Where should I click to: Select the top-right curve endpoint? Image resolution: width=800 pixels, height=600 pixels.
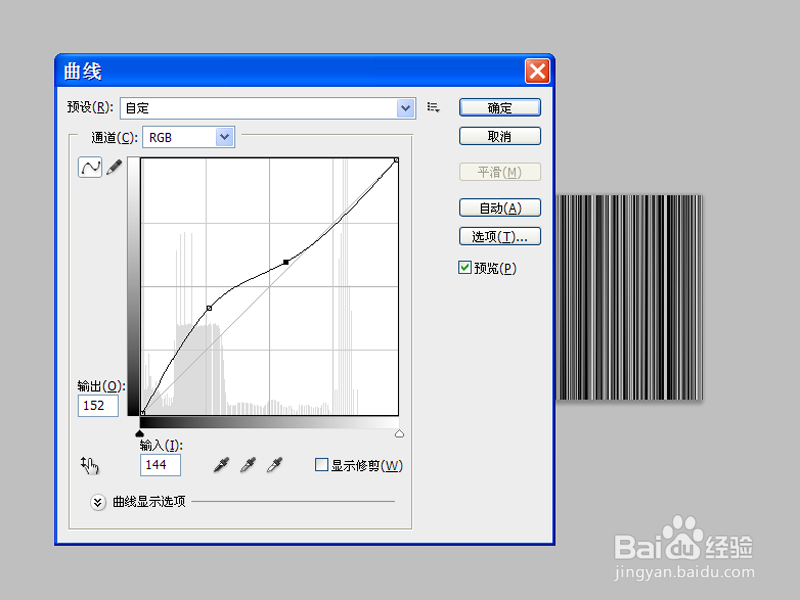pyautogui.click(x=396, y=160)
